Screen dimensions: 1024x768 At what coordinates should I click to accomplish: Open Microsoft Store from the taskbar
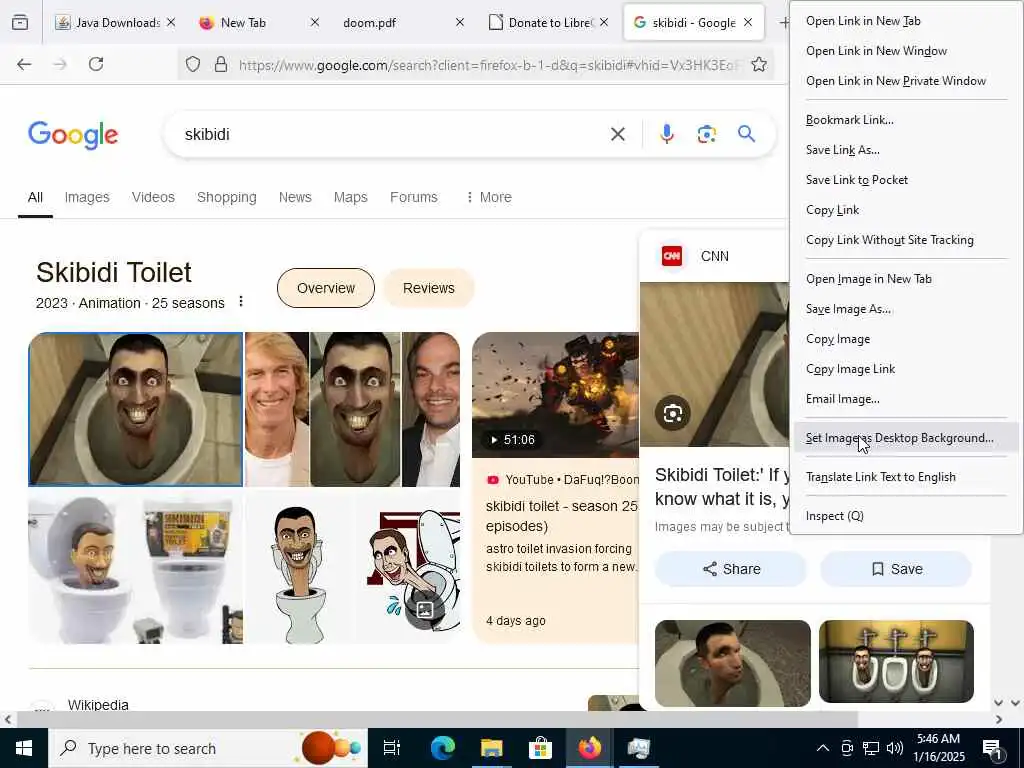[x=540, y=748]
